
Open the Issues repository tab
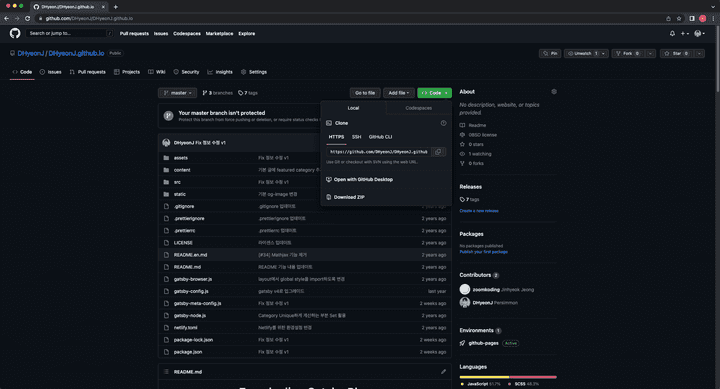point(51,72)
